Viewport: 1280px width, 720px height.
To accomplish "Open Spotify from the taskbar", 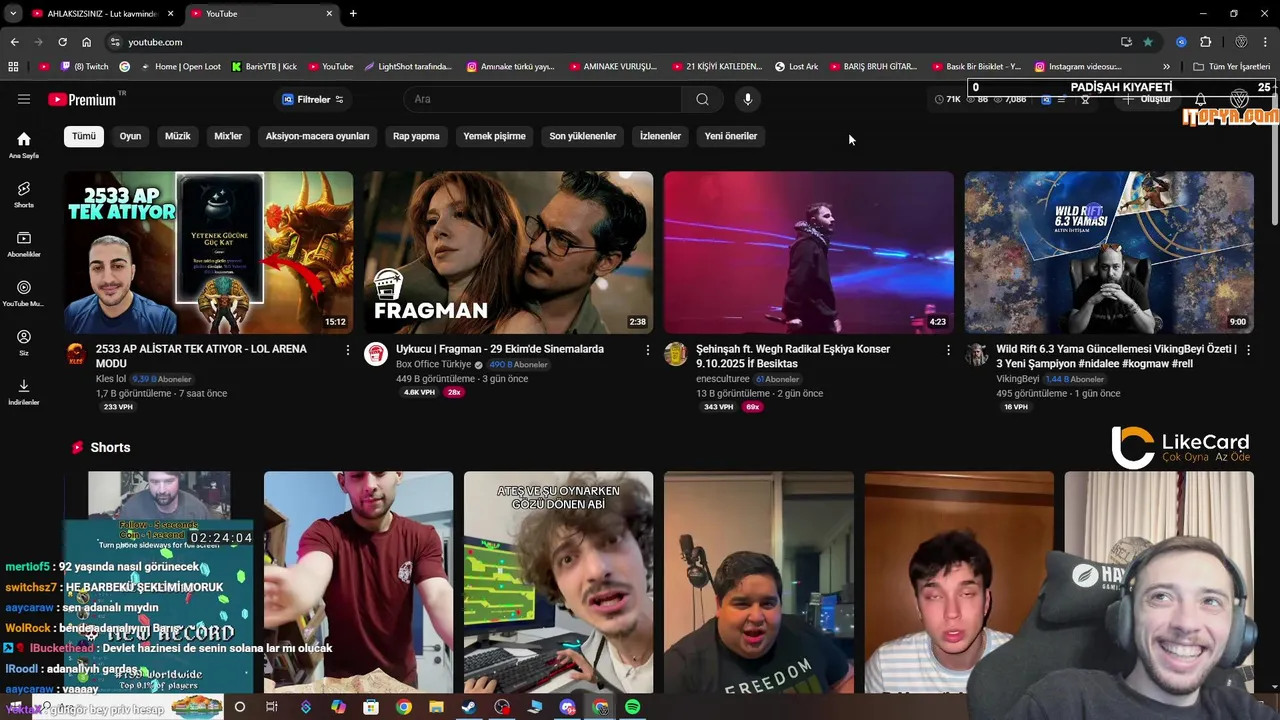I will [633, 707].
